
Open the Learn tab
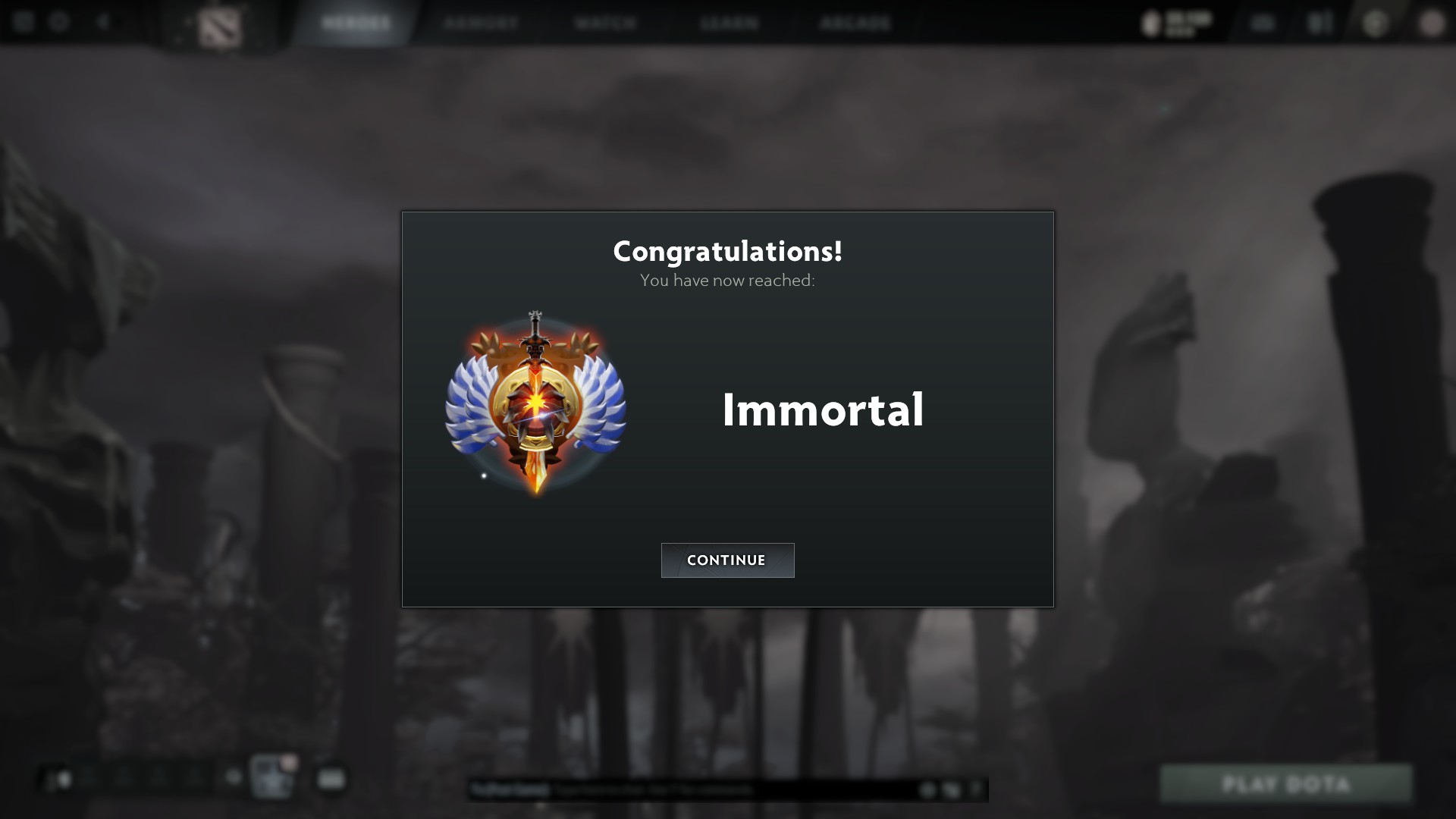pyautogui.click(x=730, y=23)
